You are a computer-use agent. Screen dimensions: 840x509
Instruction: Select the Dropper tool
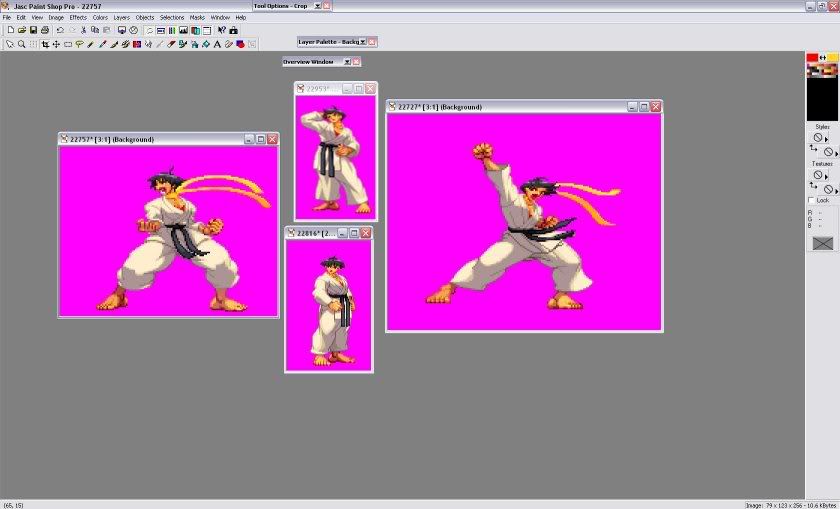pos(102,44)
